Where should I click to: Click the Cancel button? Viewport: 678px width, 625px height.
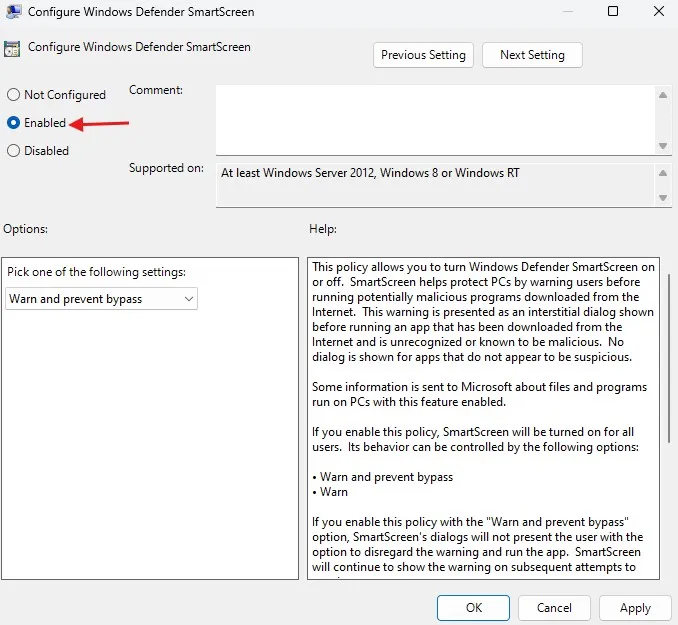[554, 608]
